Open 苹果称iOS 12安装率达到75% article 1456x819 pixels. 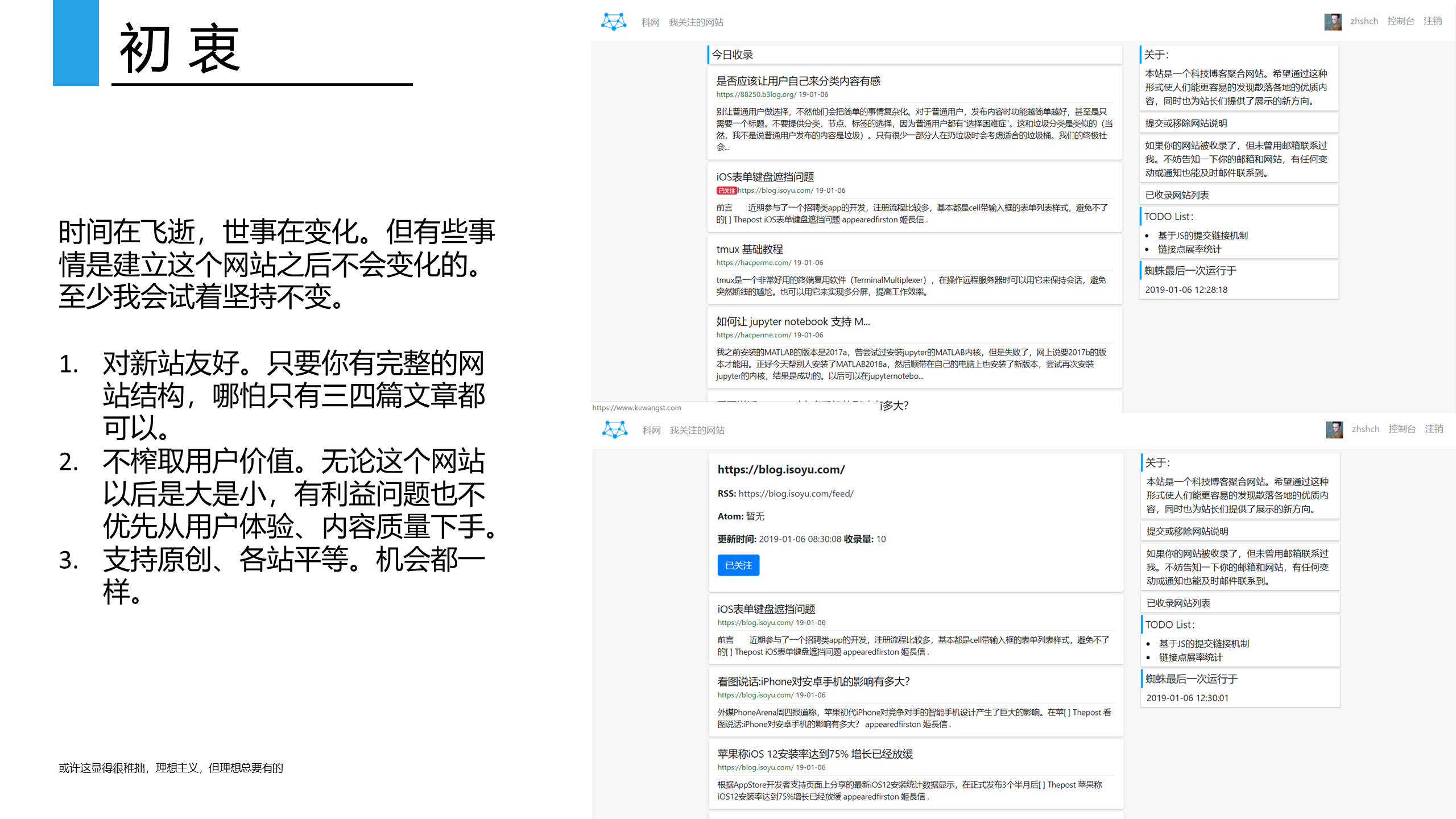pos(814,754)
